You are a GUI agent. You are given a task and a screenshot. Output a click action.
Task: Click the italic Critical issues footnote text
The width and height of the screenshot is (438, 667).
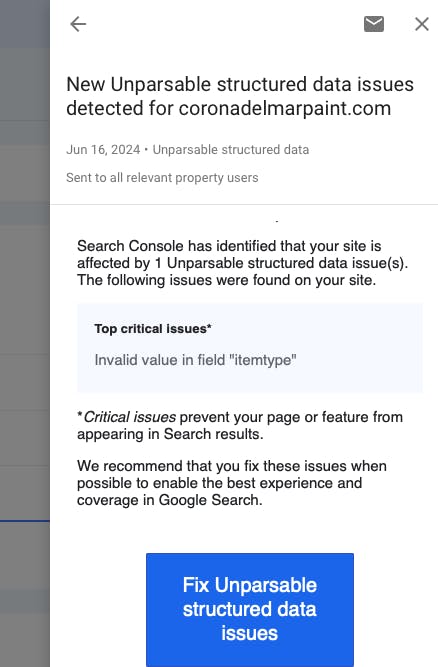130,417
